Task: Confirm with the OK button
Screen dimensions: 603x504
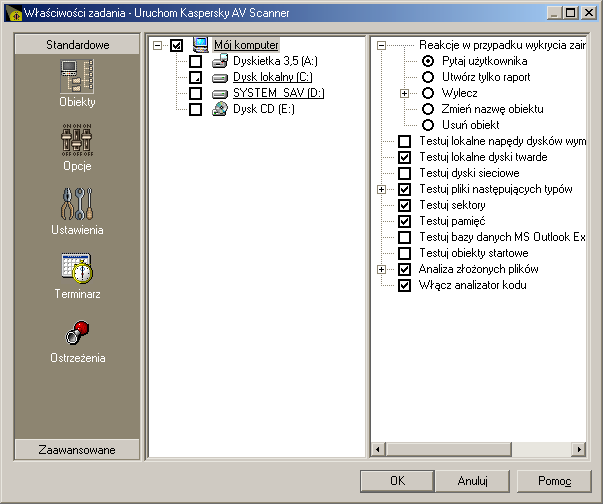Action: click(397, 481)
